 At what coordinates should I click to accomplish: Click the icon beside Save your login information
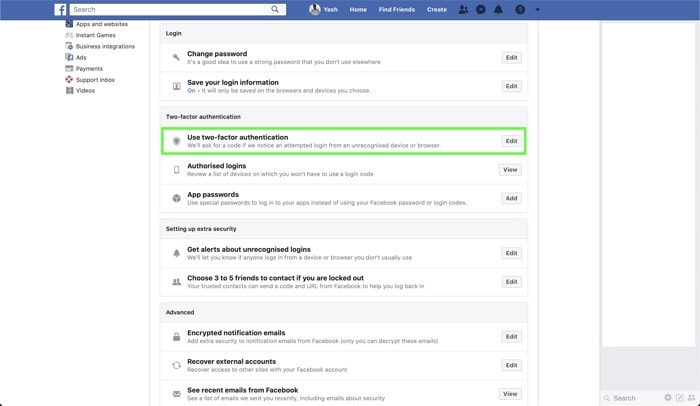click(176, 86)
